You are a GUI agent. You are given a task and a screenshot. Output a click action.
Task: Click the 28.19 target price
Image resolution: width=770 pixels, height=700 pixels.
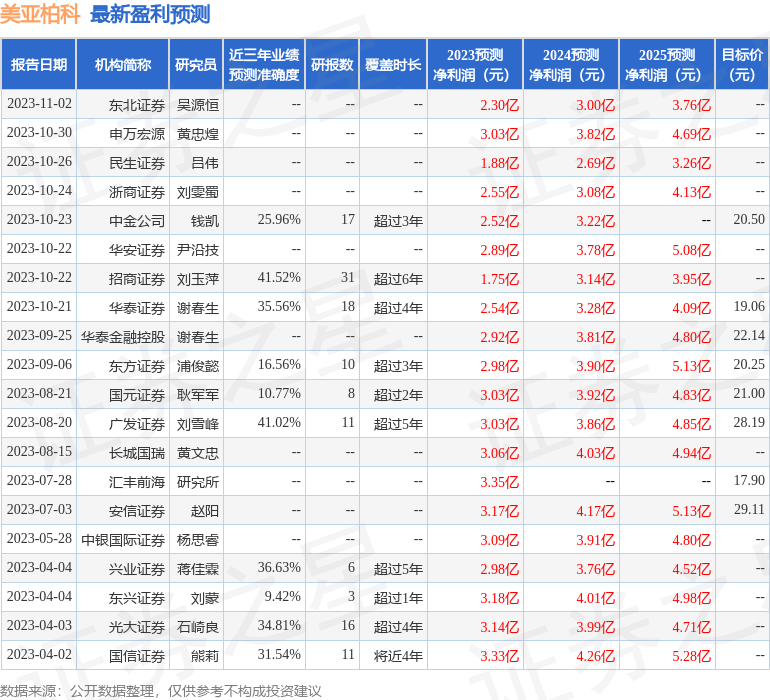click(x=749, y=422)
